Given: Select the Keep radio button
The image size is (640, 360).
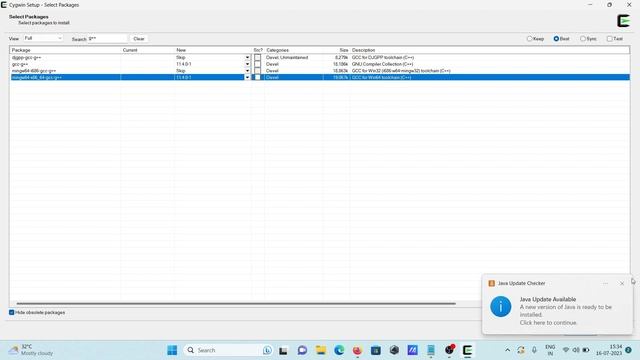Looking at the screenshot, I should coord(529,39).
